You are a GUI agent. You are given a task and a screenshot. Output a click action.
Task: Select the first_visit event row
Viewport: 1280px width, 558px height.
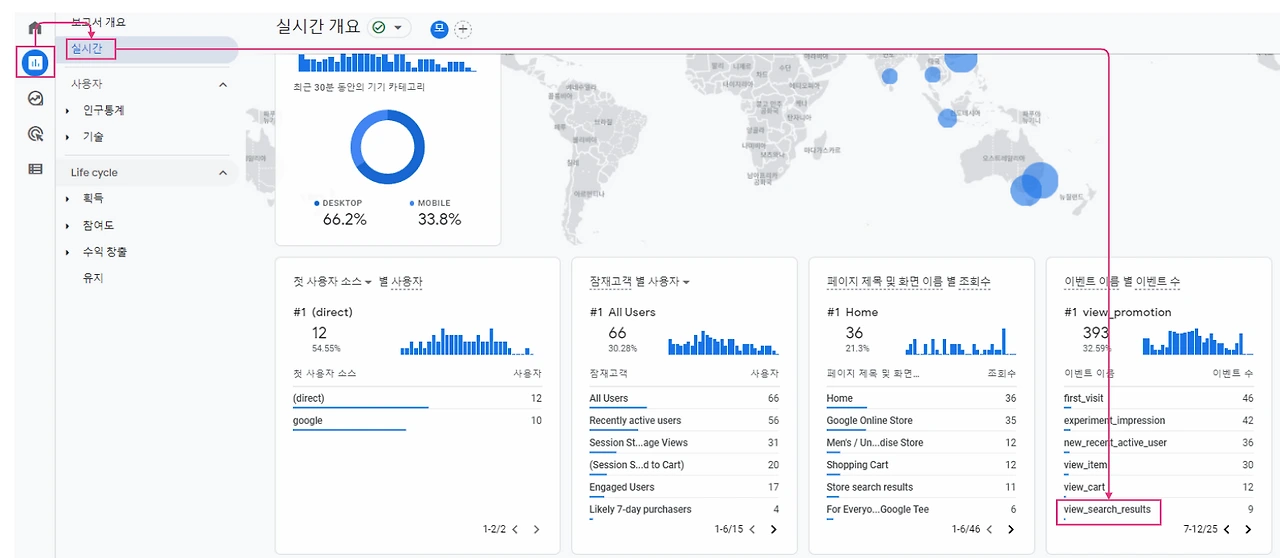(1158, 399)
